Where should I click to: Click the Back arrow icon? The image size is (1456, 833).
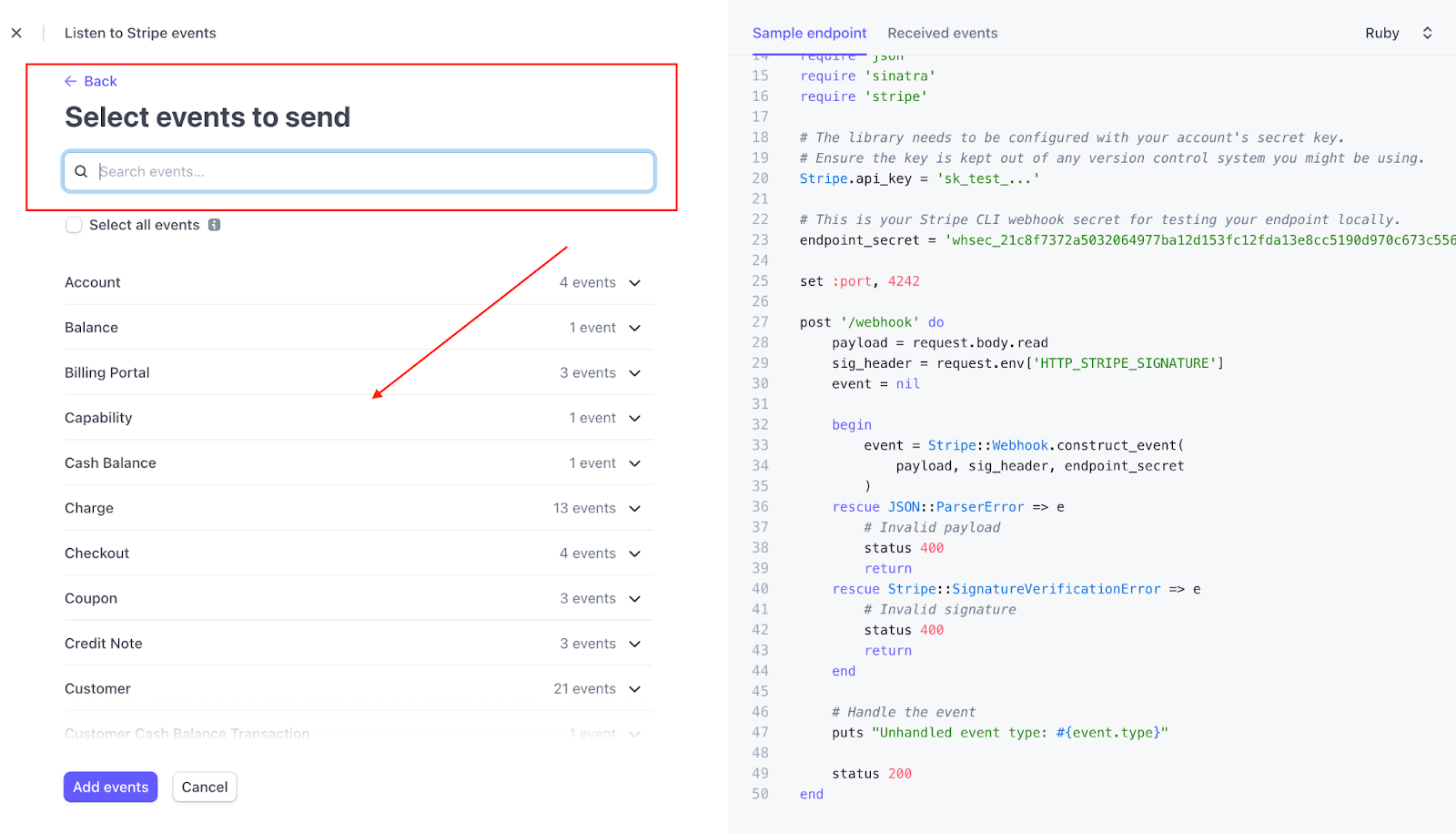point(70,81)
